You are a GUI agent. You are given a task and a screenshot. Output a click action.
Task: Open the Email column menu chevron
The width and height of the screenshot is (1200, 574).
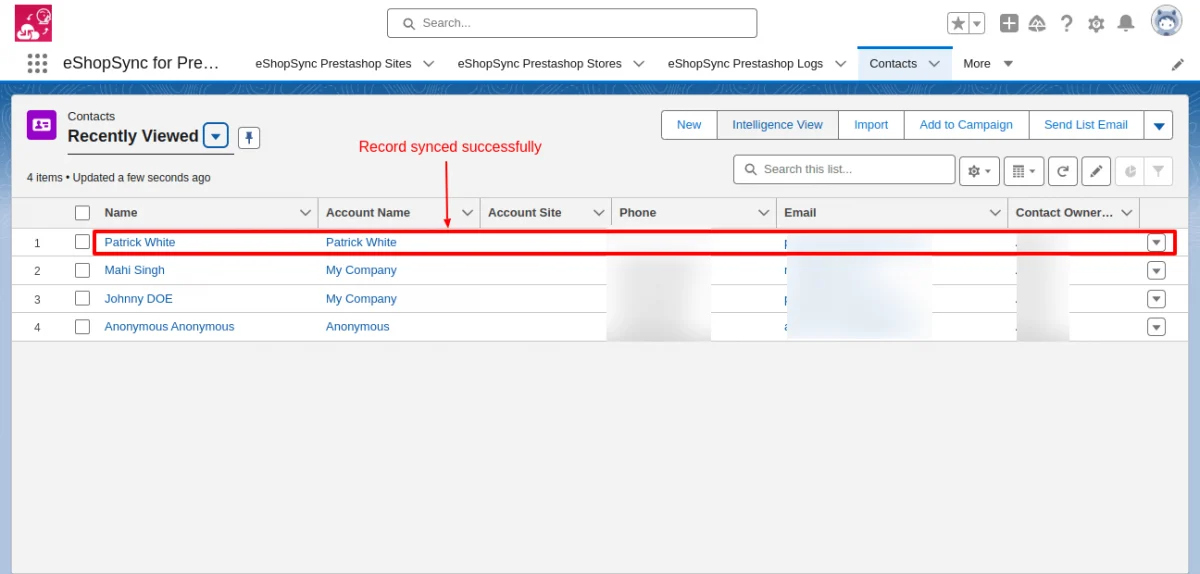pos(995,213)
